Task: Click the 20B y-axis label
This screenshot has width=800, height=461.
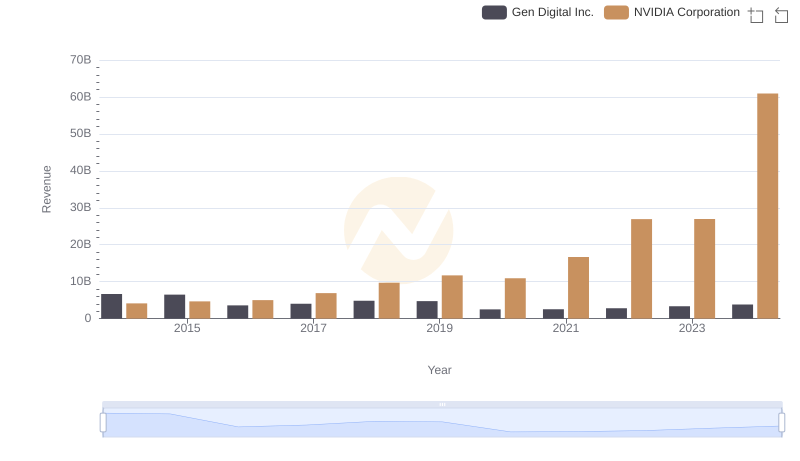Action: (81, 244)
